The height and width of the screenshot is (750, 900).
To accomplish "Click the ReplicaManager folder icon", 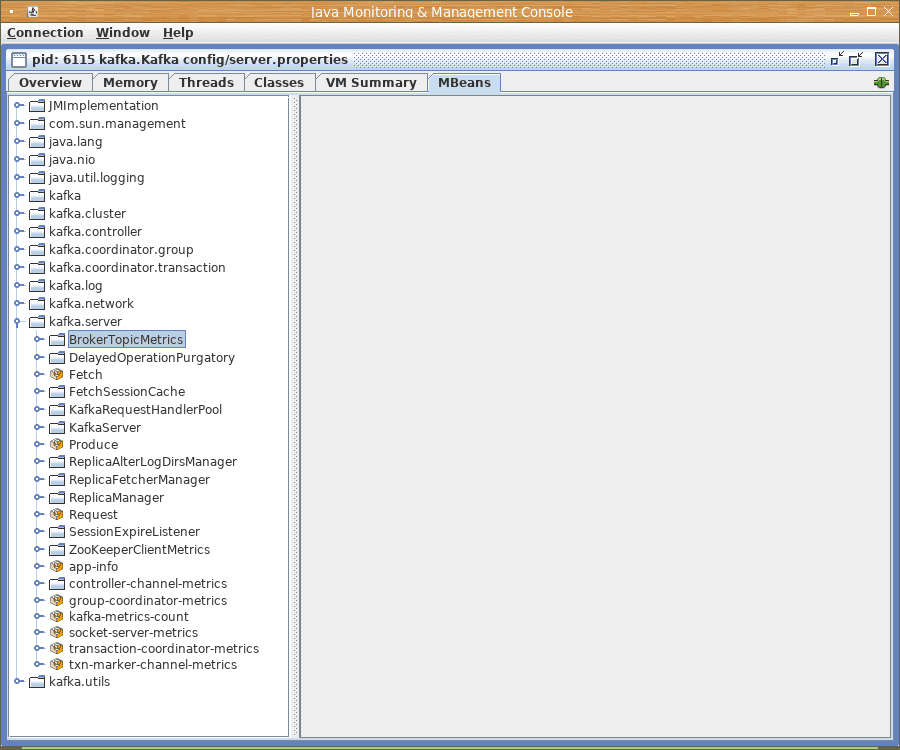I will pyautogui.click(x=57, y=498).
